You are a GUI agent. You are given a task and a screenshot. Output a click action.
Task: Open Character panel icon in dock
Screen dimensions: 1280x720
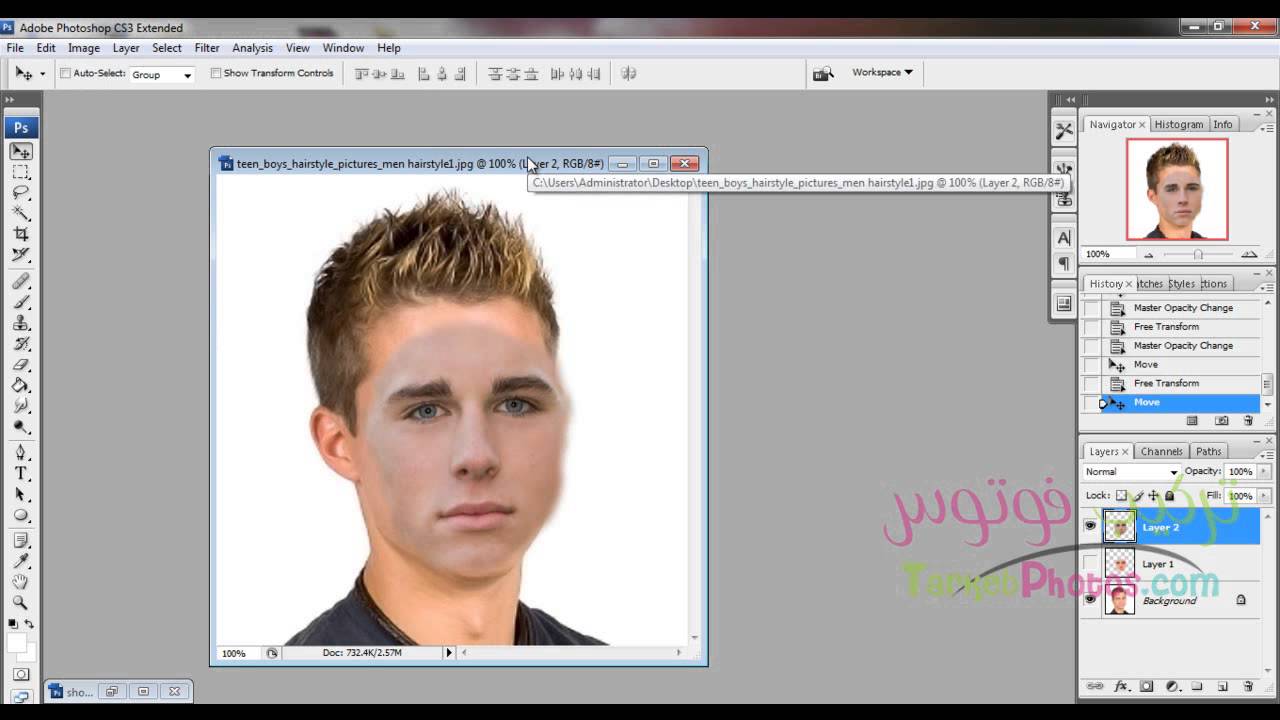pos(1064,238)
